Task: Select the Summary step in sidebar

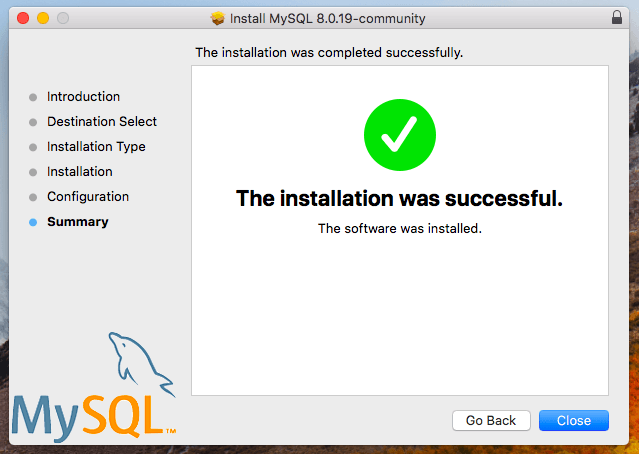Action: [77, 222]
